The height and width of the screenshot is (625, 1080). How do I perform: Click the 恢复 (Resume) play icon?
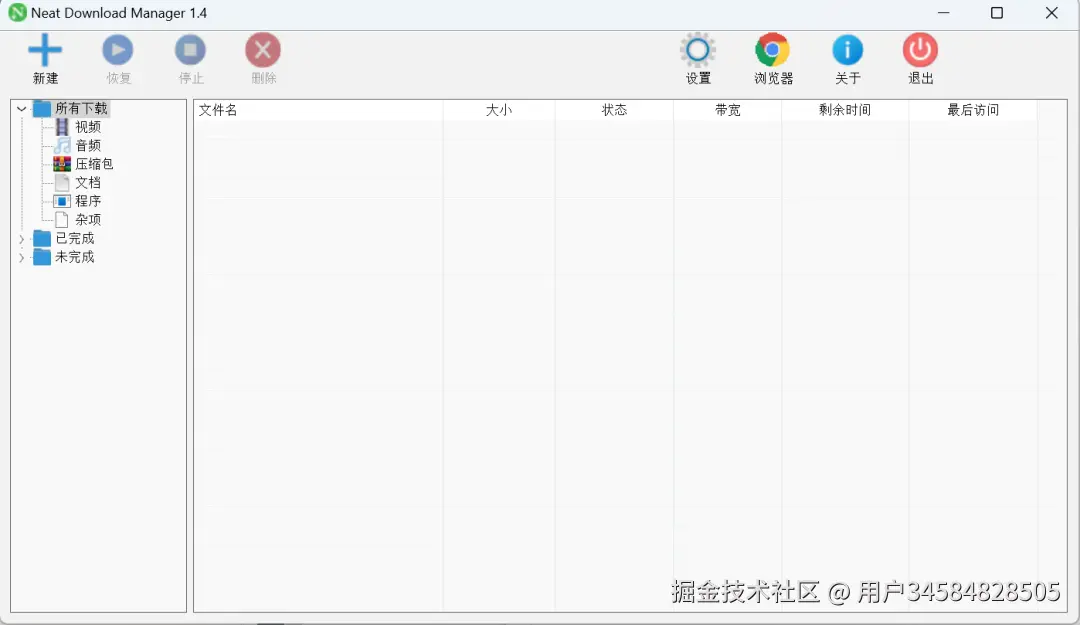coord(118,50)
